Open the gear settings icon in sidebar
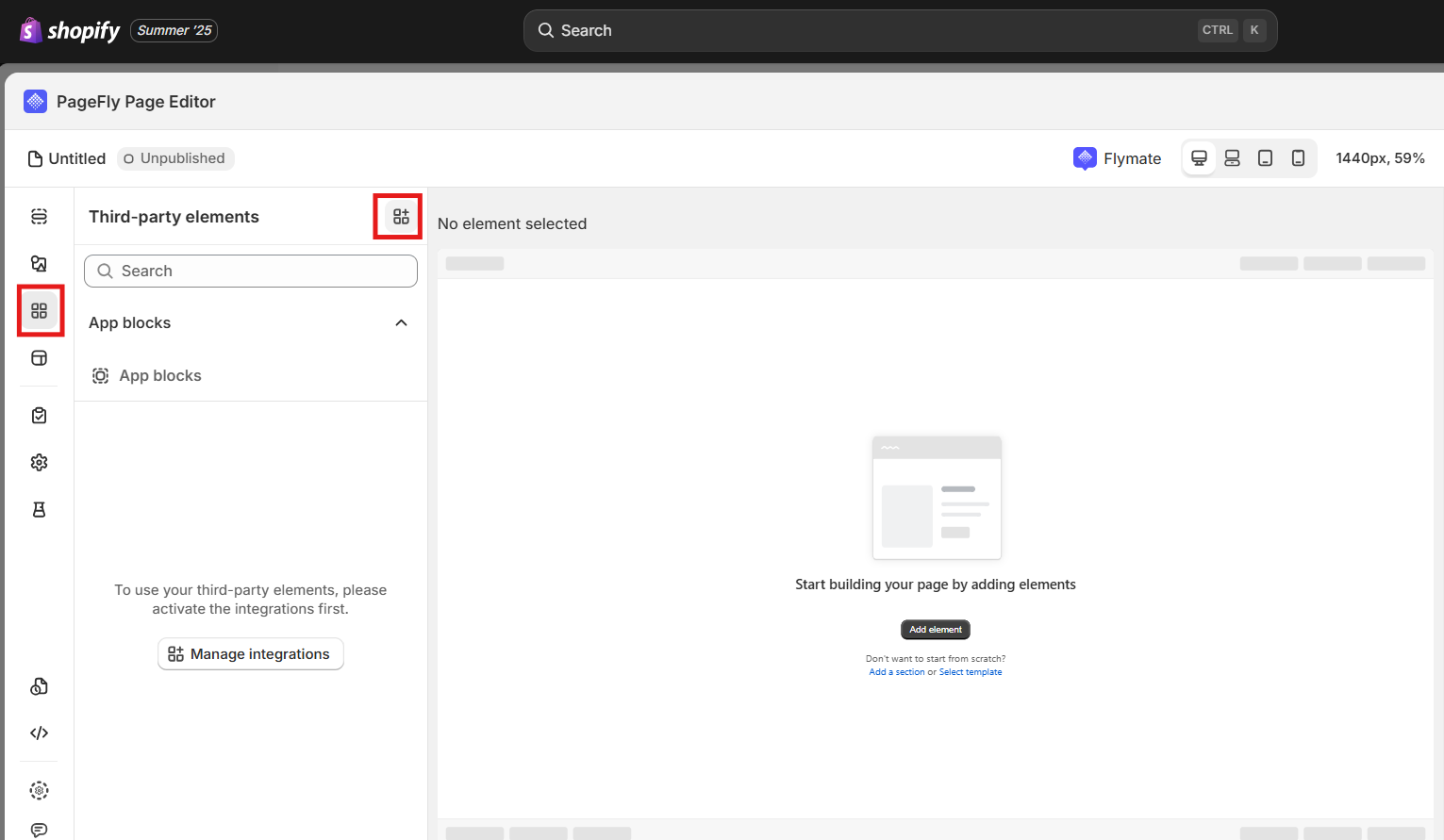Viewport: 1444px width, 840px height. pos(40,462)
